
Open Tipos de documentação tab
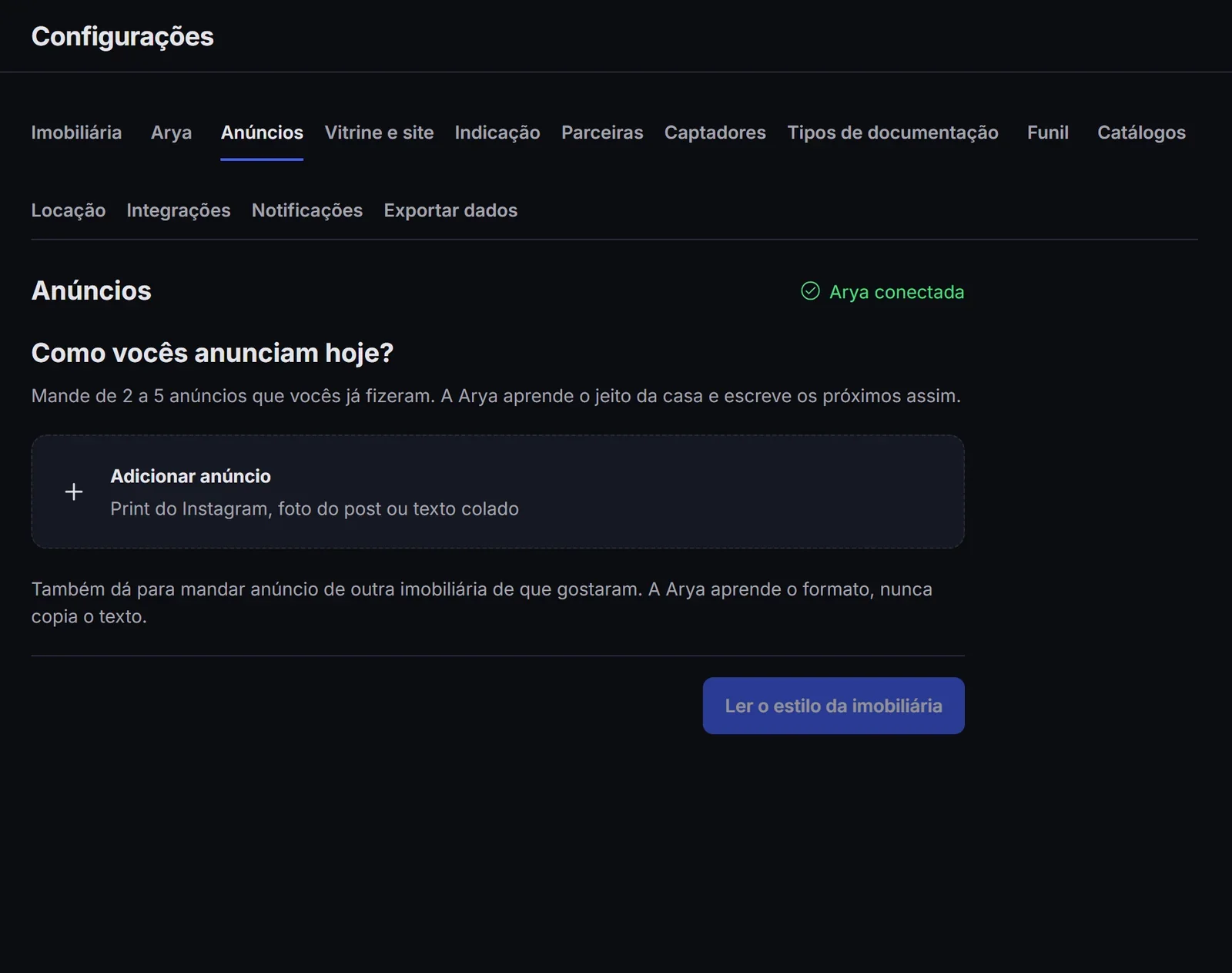pyautogui.click(x=892, y=133)
